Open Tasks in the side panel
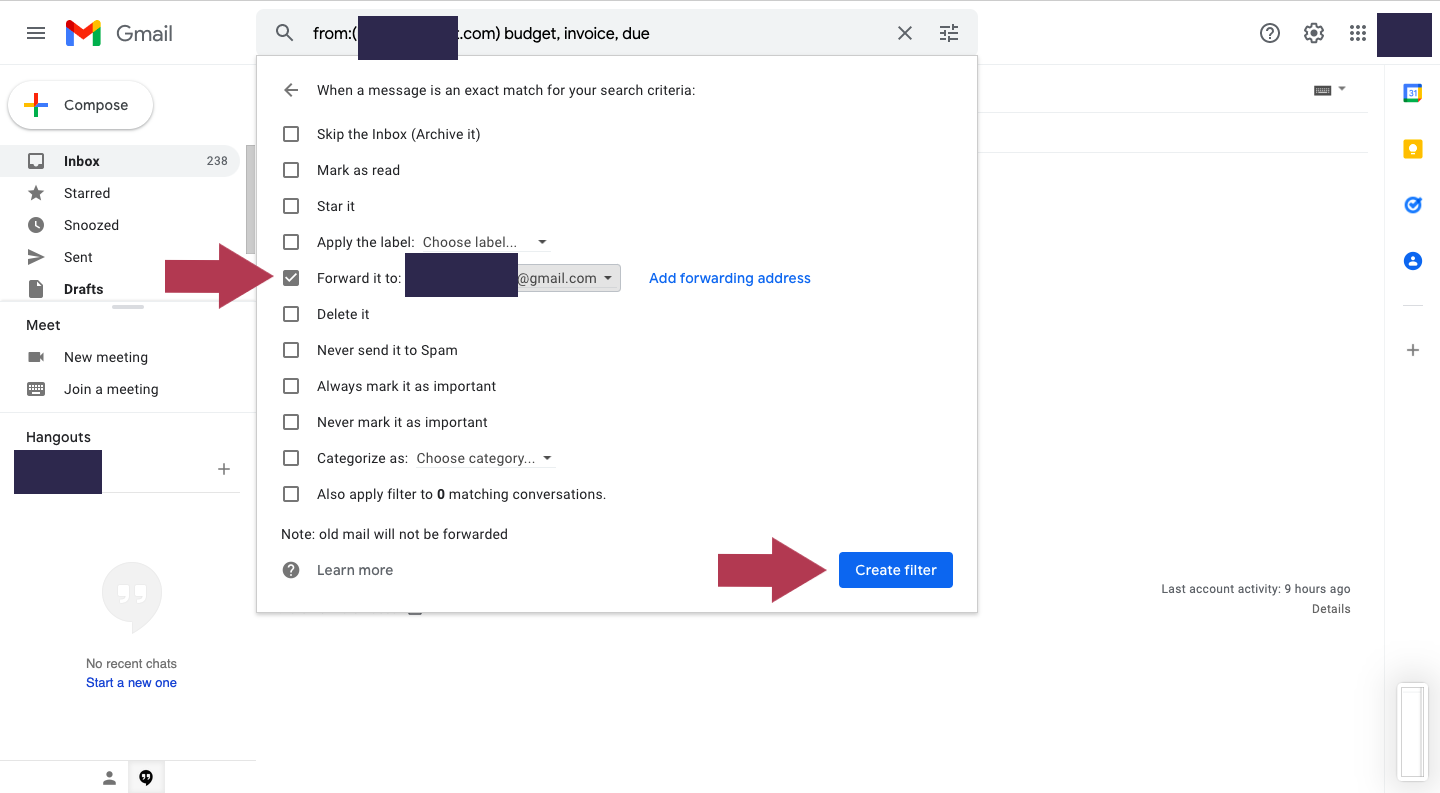This screenshot has height=793, width=1440. pyautogui.click(x=1412, y=205)
